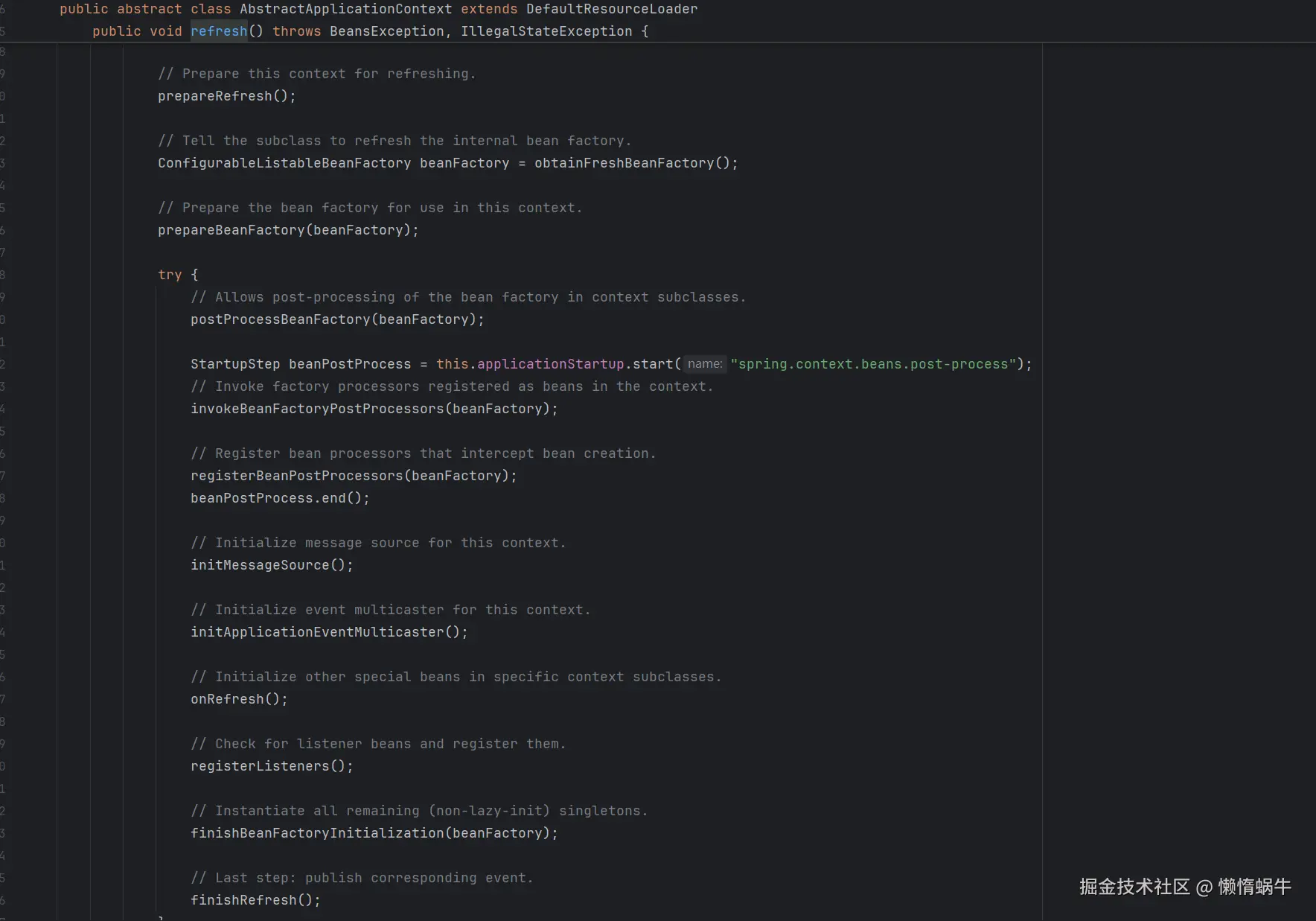Click BeansException in the throws clause
This screenshot has height=921, width=1316.
[386, 31]
